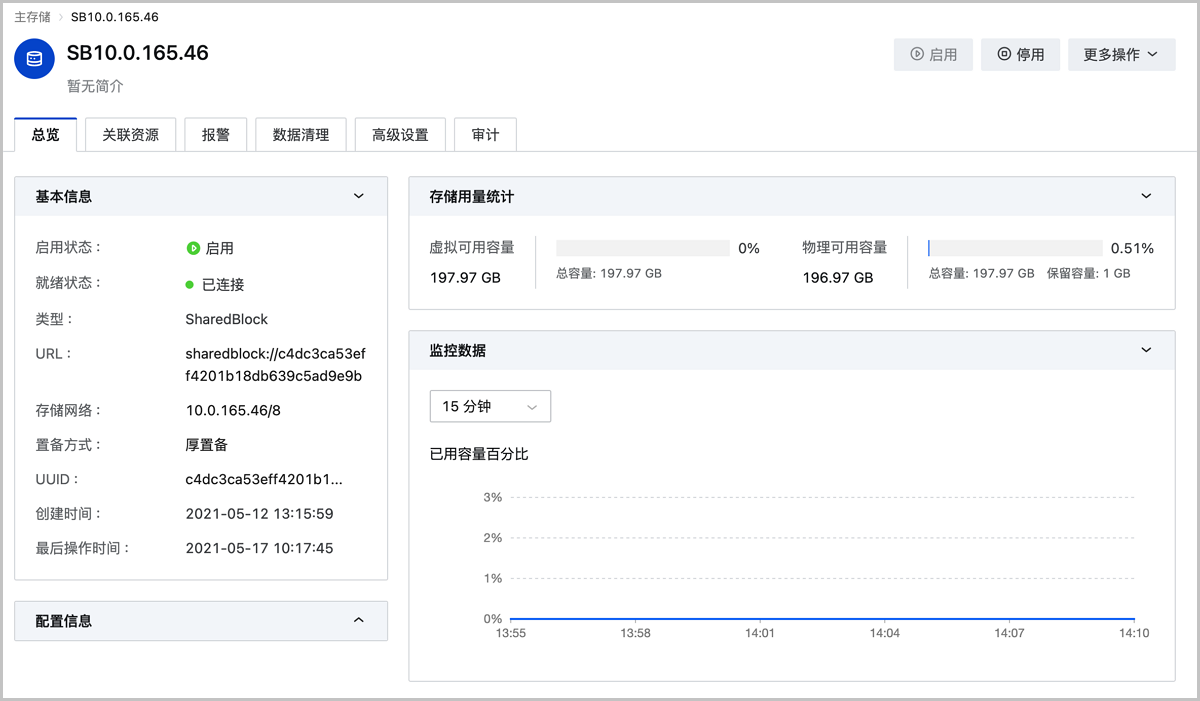1200x701 pixels.
Task: Go to the 数据清理 tab
Action: 301,135
